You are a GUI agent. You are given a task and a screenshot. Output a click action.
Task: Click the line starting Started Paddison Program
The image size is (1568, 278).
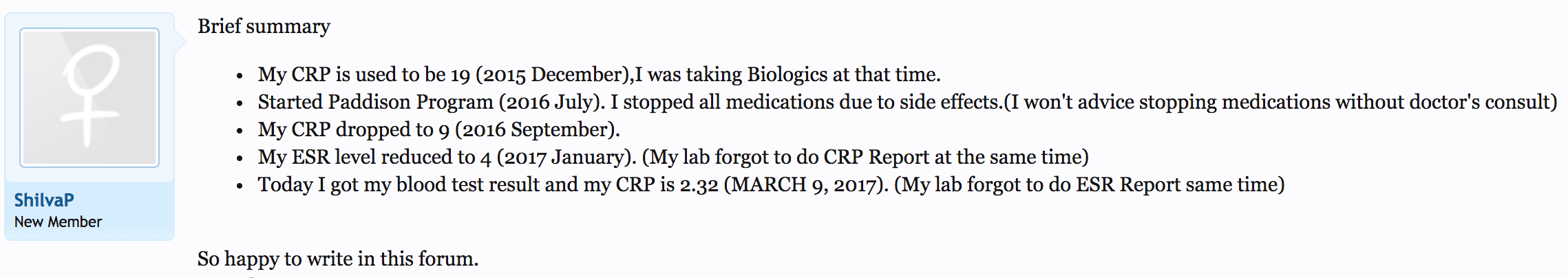pyautogui.click(x=907, y=102)
